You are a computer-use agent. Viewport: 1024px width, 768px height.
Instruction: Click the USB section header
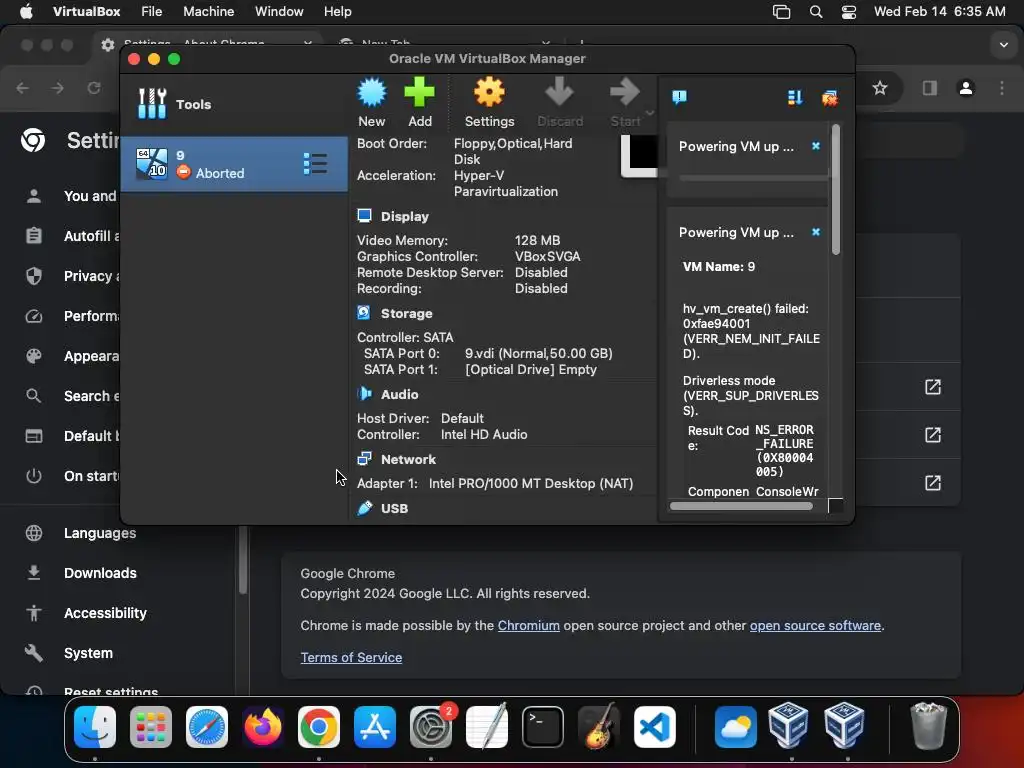point(394,508)
